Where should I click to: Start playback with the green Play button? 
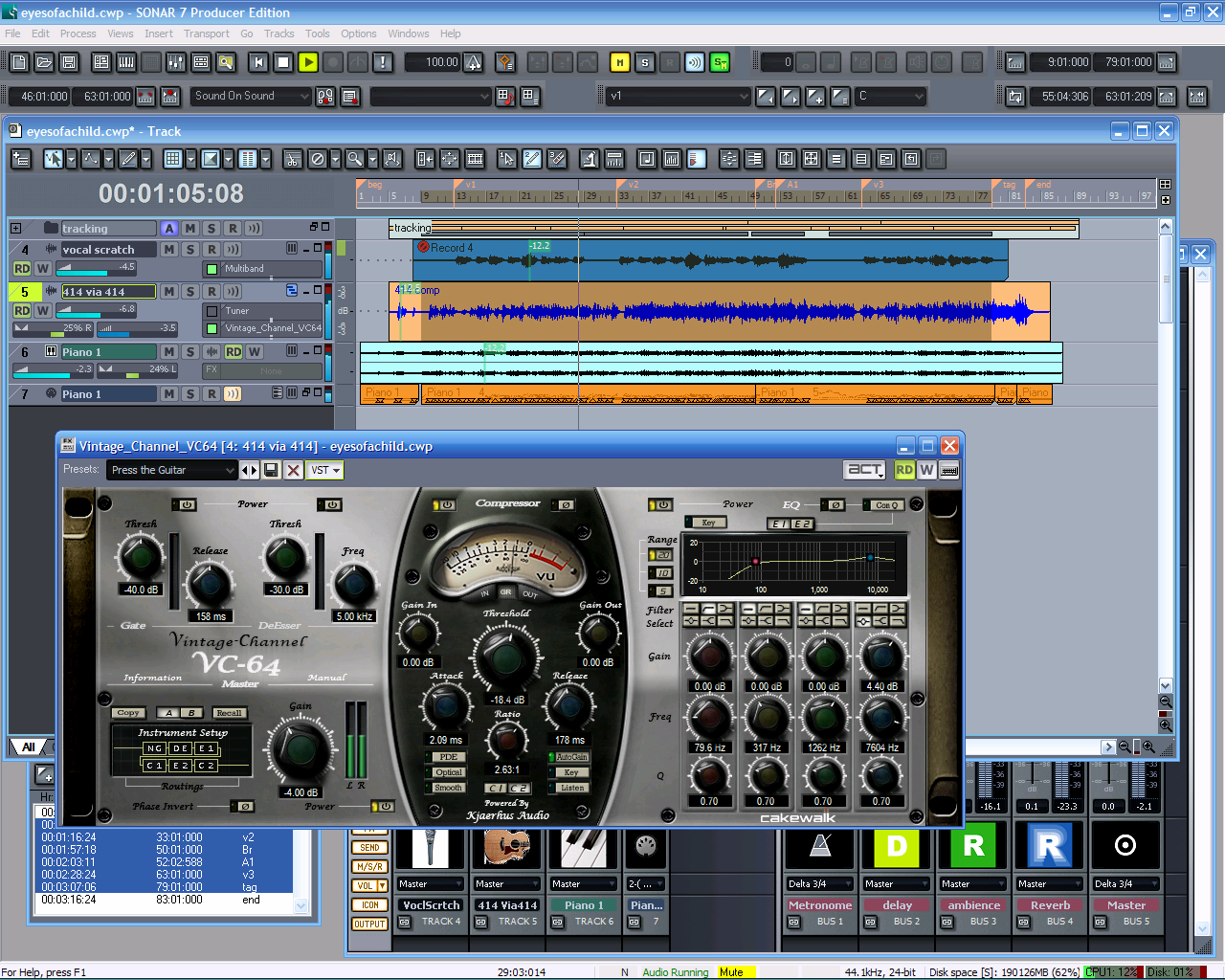[308, 62]
